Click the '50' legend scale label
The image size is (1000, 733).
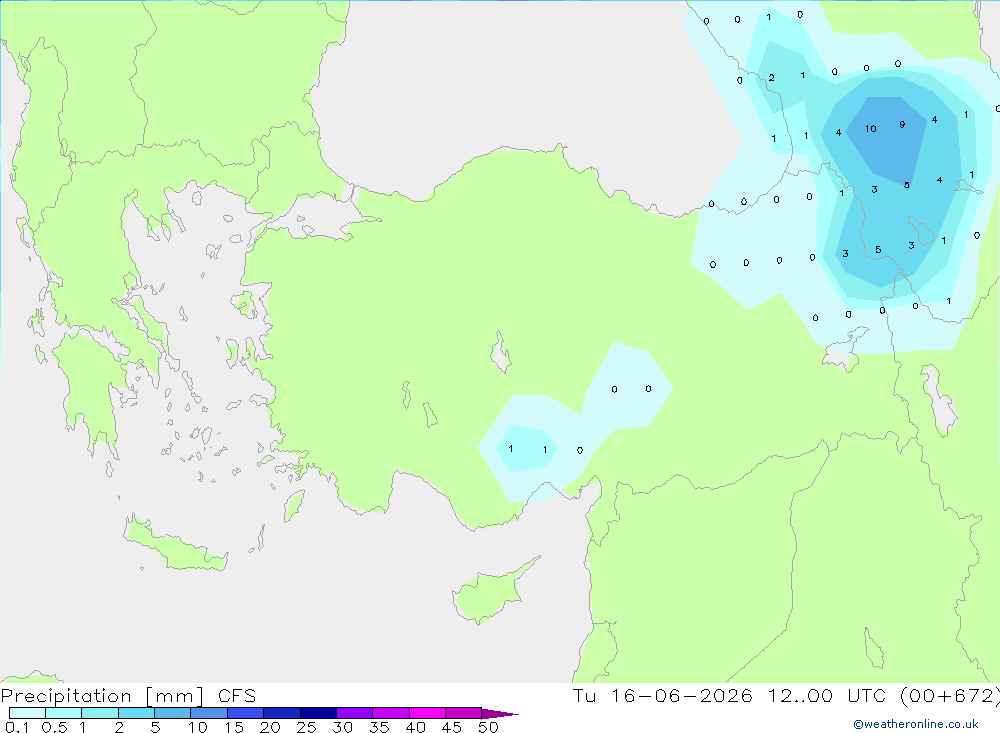pyautogui.click(x=488, y=727)
